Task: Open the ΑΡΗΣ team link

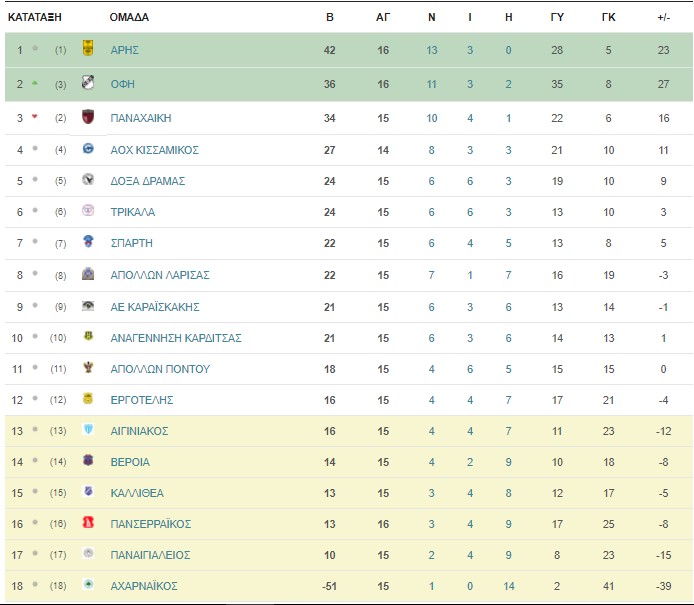Action: 124,50
